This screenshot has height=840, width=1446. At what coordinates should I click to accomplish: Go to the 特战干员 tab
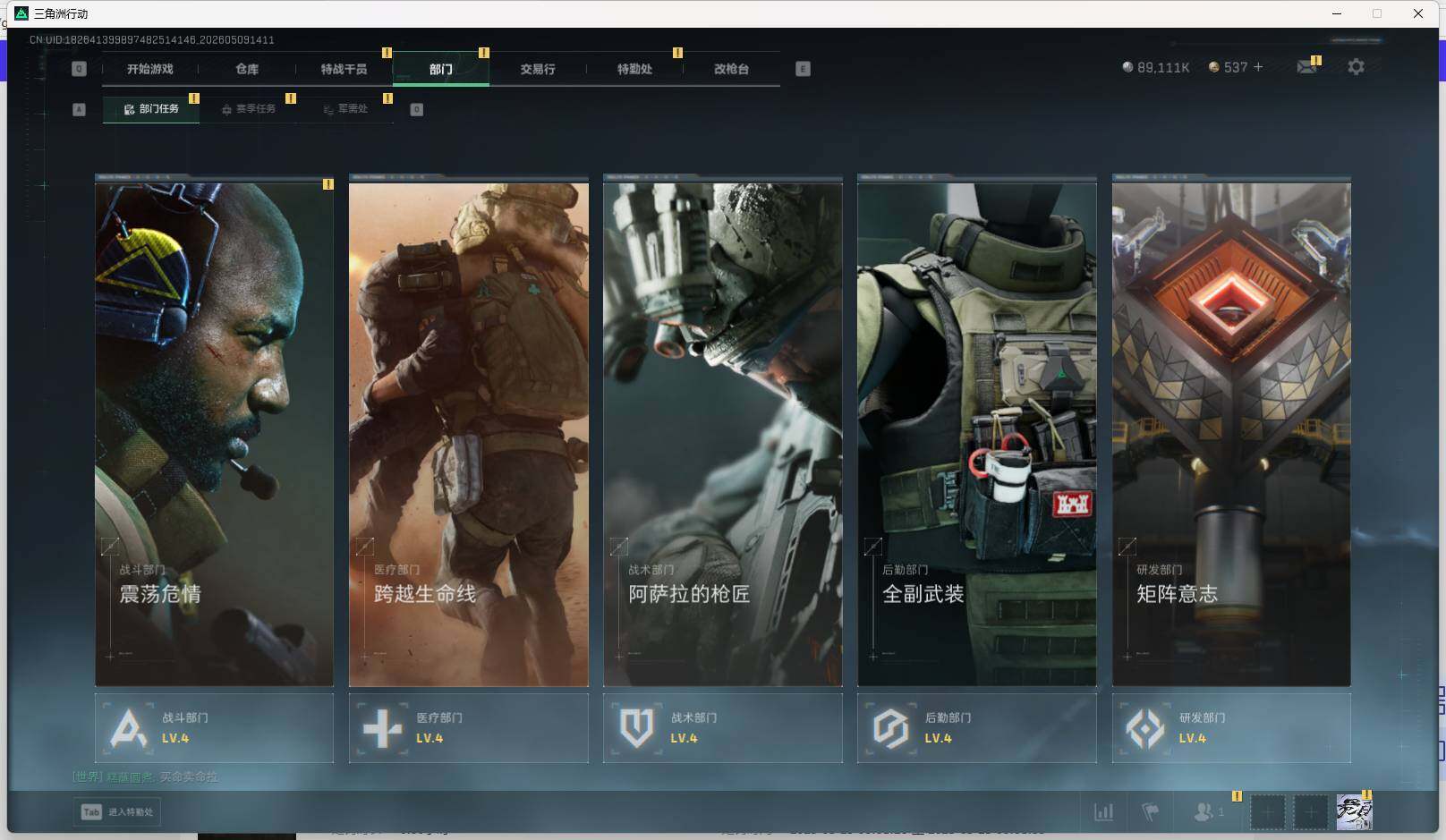[344, 69]
